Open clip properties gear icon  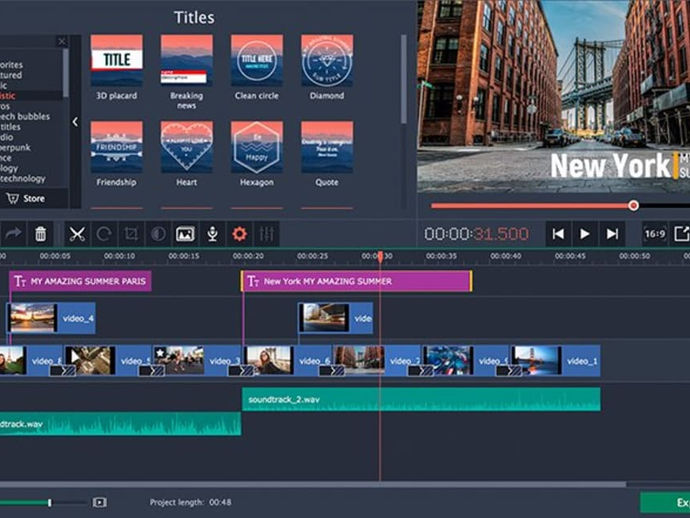[239, 234]
